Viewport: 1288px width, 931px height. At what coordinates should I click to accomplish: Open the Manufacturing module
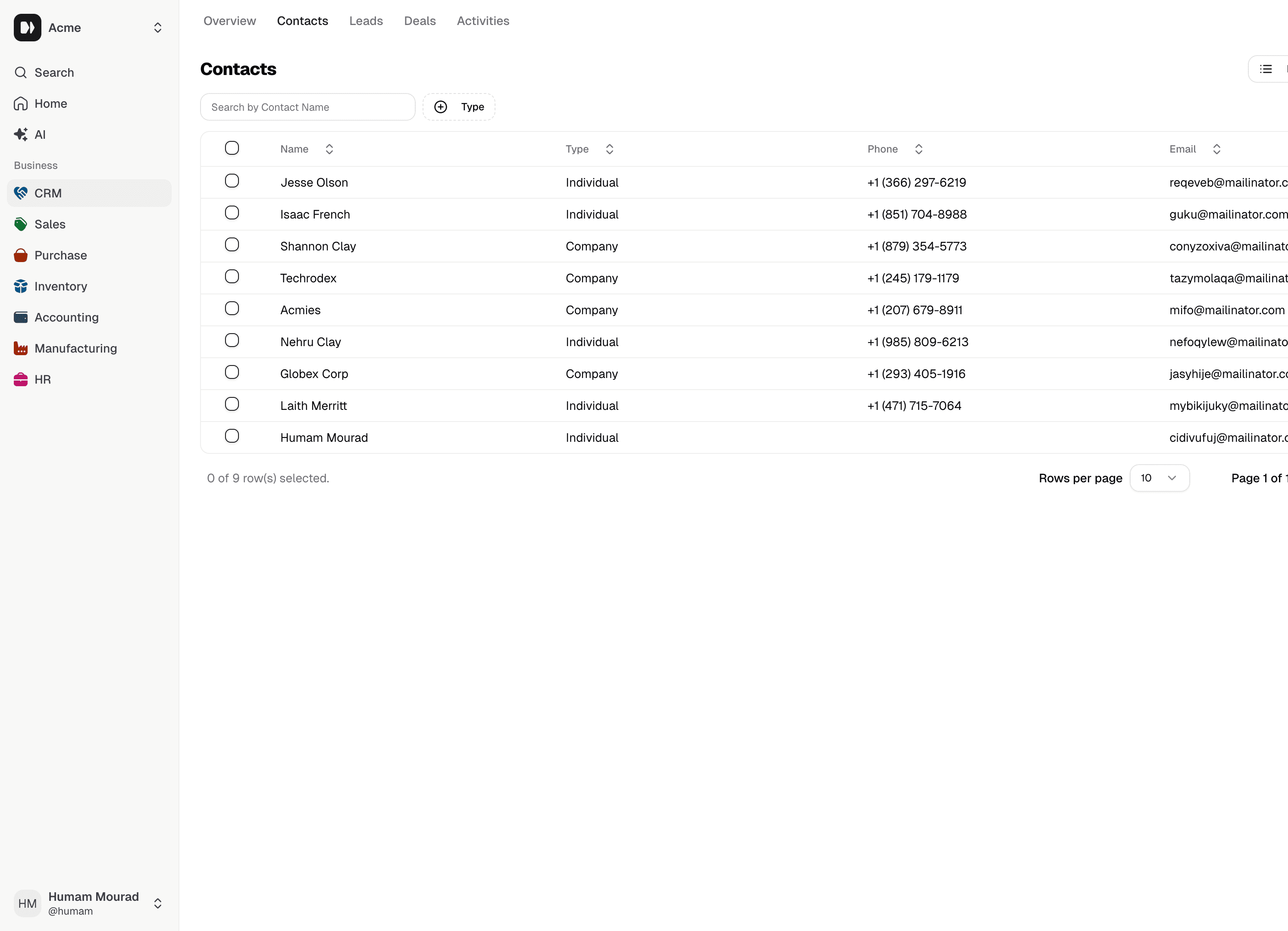click(x=89, y=349)
